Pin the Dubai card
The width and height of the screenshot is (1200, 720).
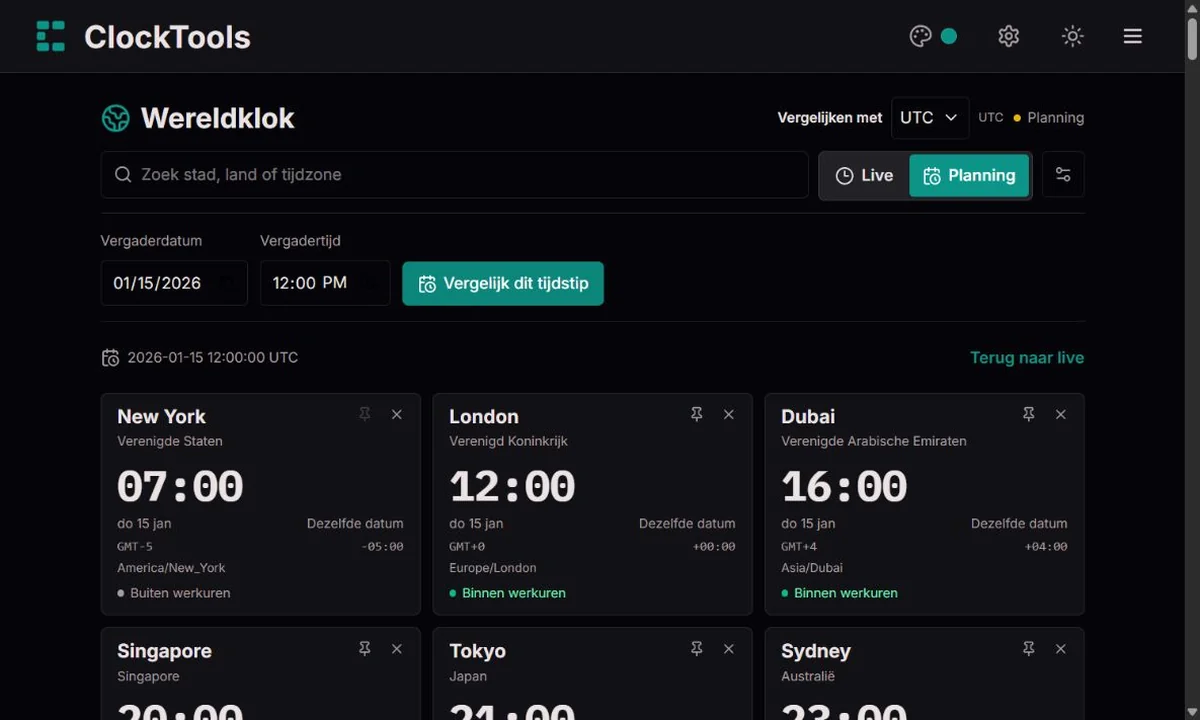click(1029, 414)
